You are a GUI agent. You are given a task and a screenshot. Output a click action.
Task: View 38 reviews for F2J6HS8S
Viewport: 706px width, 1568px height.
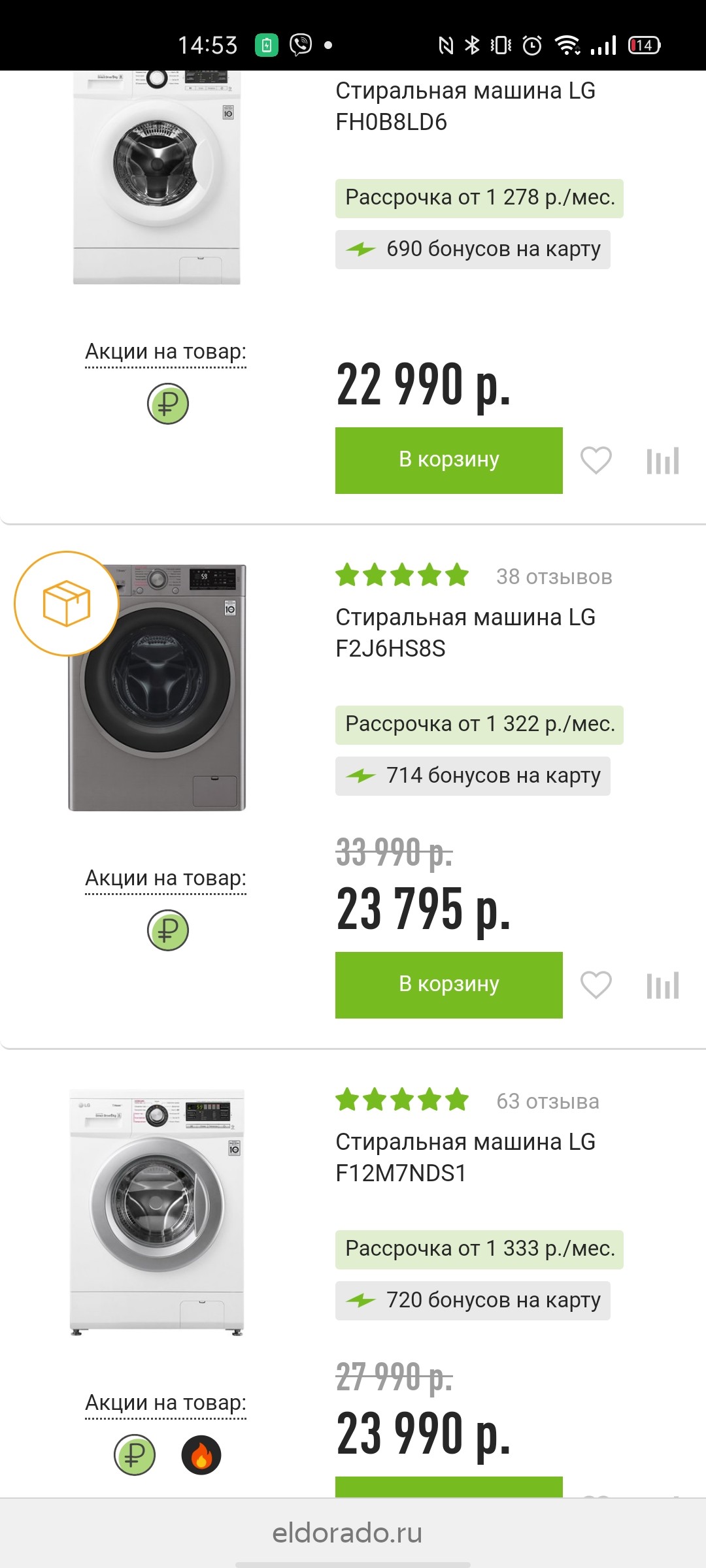pos(554,577)
